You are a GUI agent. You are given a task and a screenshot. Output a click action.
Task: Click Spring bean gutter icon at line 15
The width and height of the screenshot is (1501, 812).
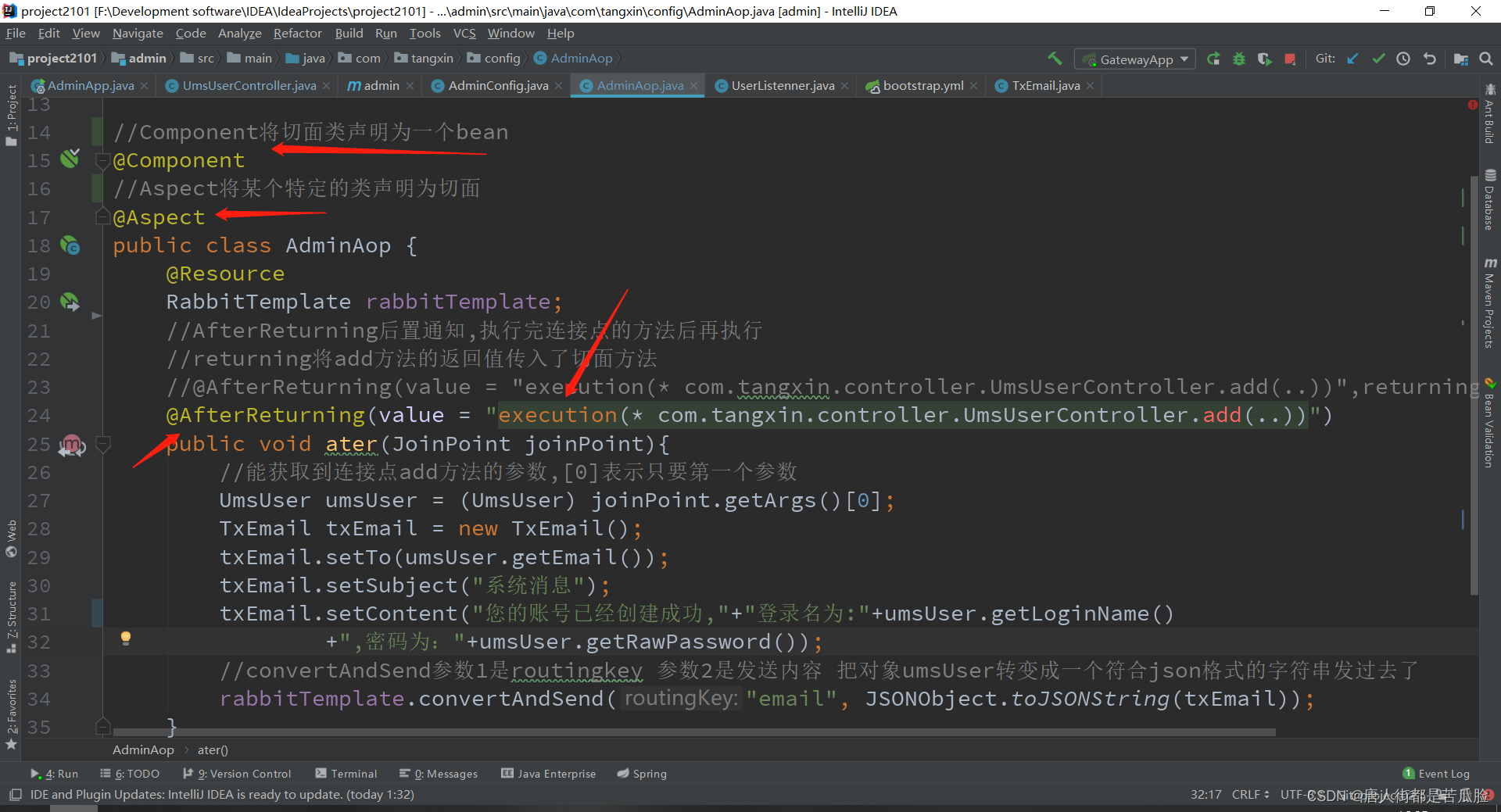point(70,159)
